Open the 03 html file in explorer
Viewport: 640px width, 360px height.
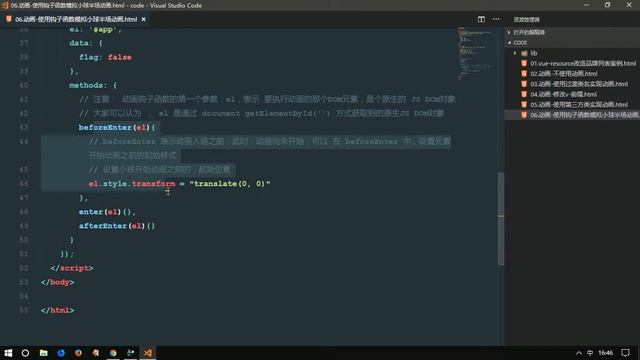tap(579, 84)
